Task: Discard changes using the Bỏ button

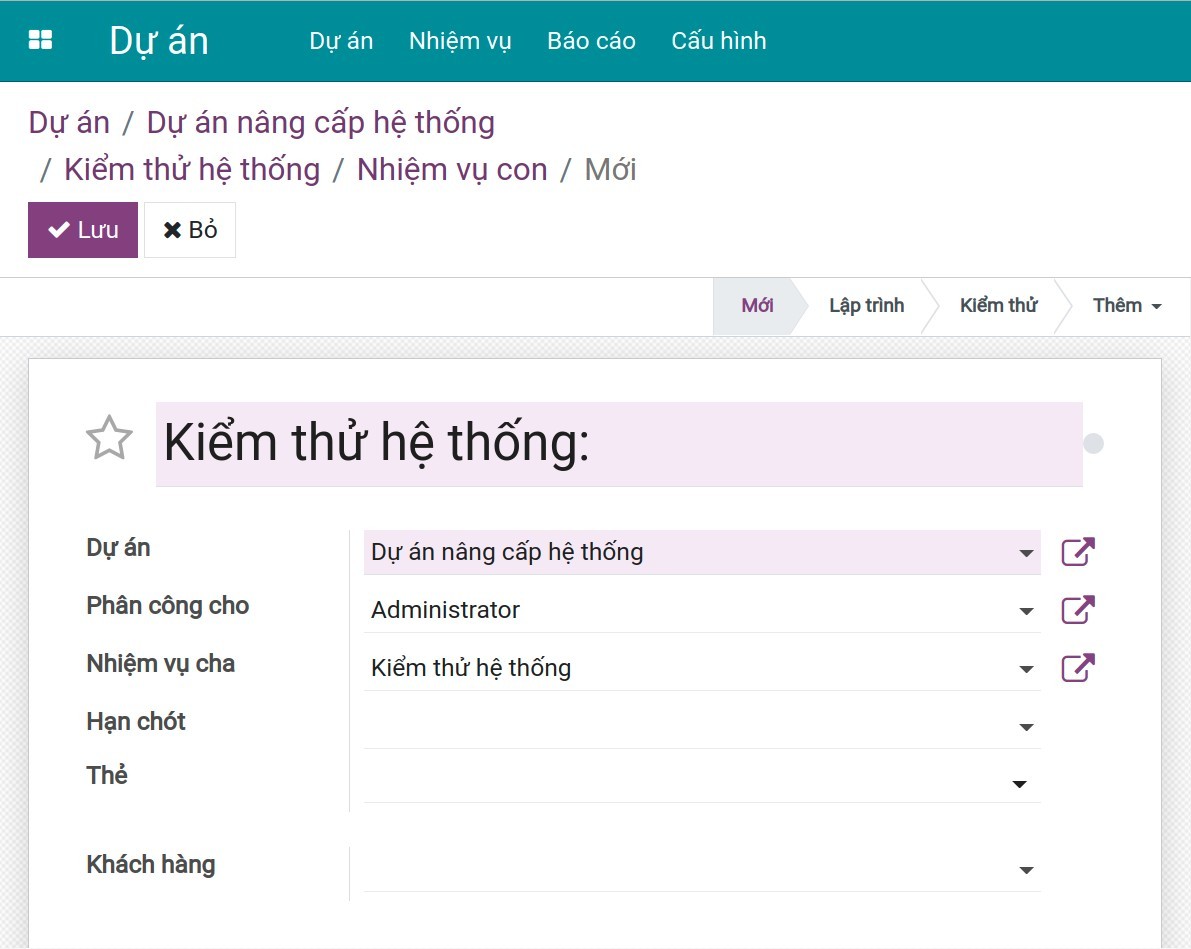Action: 189,229
